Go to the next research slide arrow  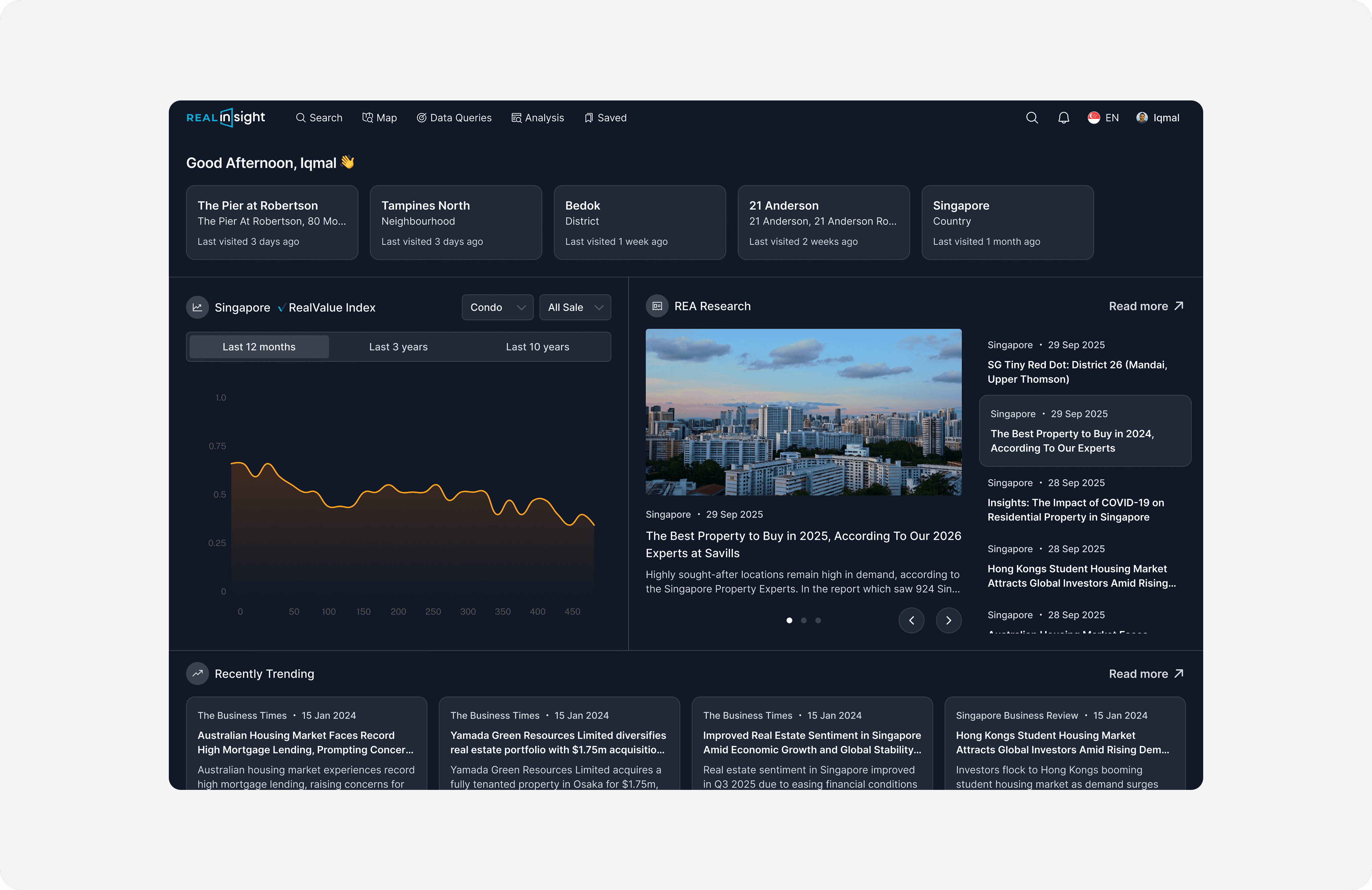tap(948, 620)
